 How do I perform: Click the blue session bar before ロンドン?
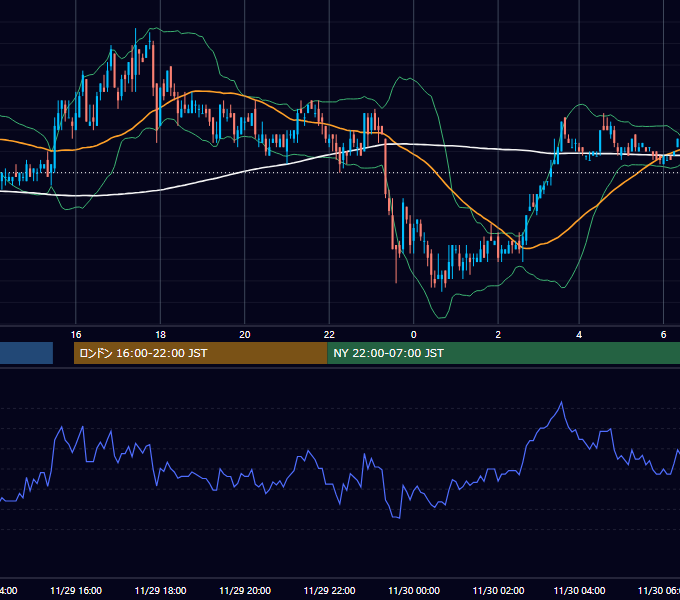pos(26,353)
